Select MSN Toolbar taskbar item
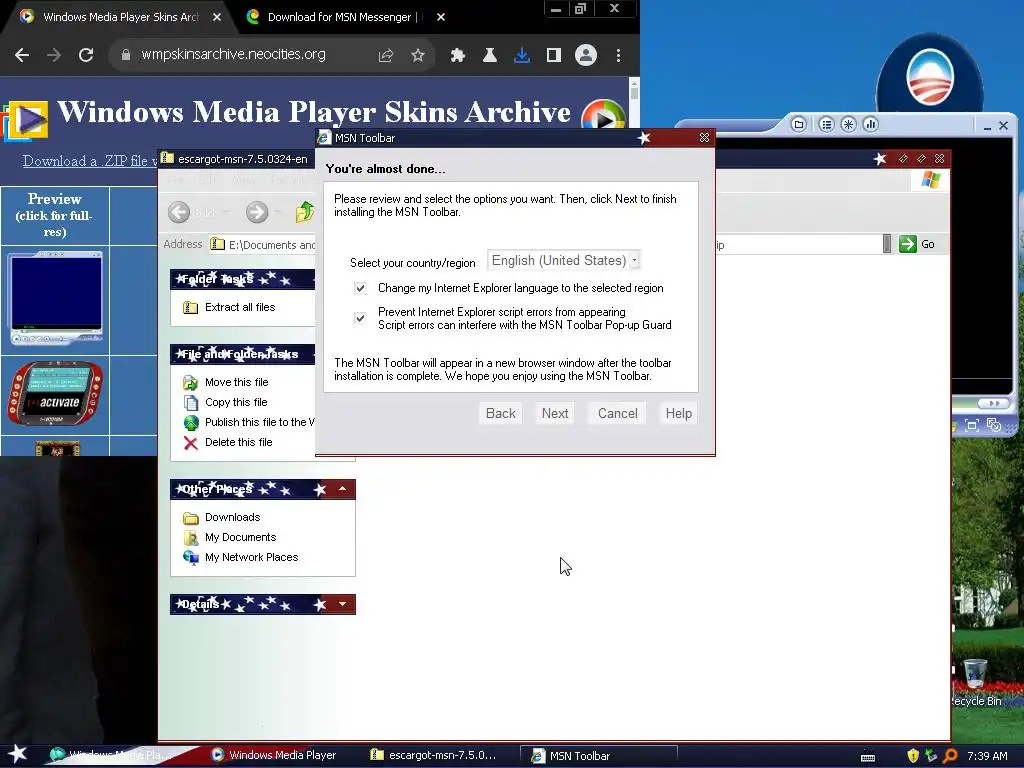This screenshot has width=1024, height=768. (x=598, y=756)
